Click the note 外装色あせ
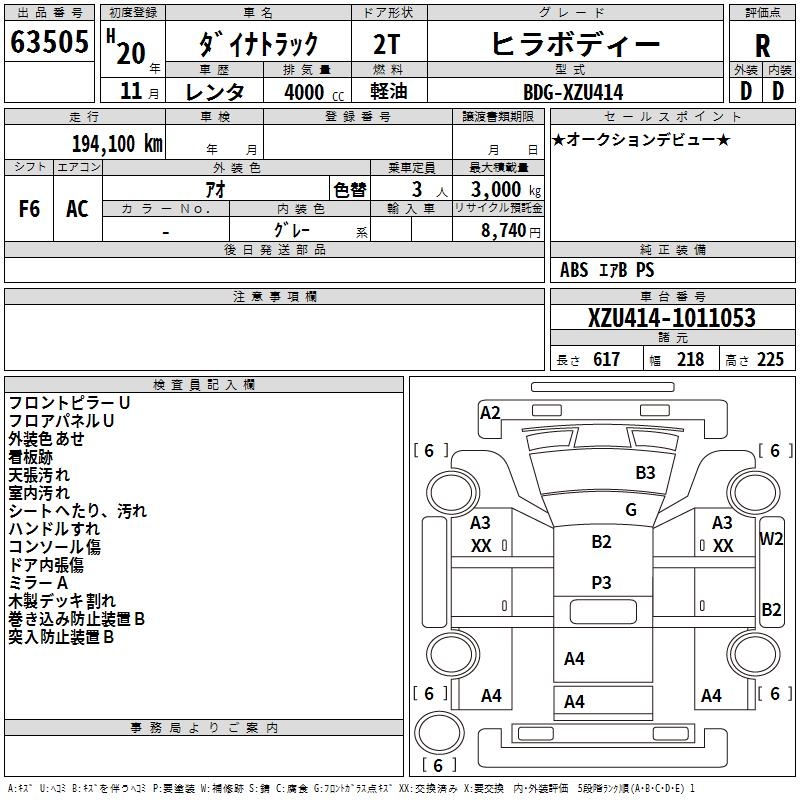Image resolution: width=800 pixels, height=800 pixels. (46, 439)
